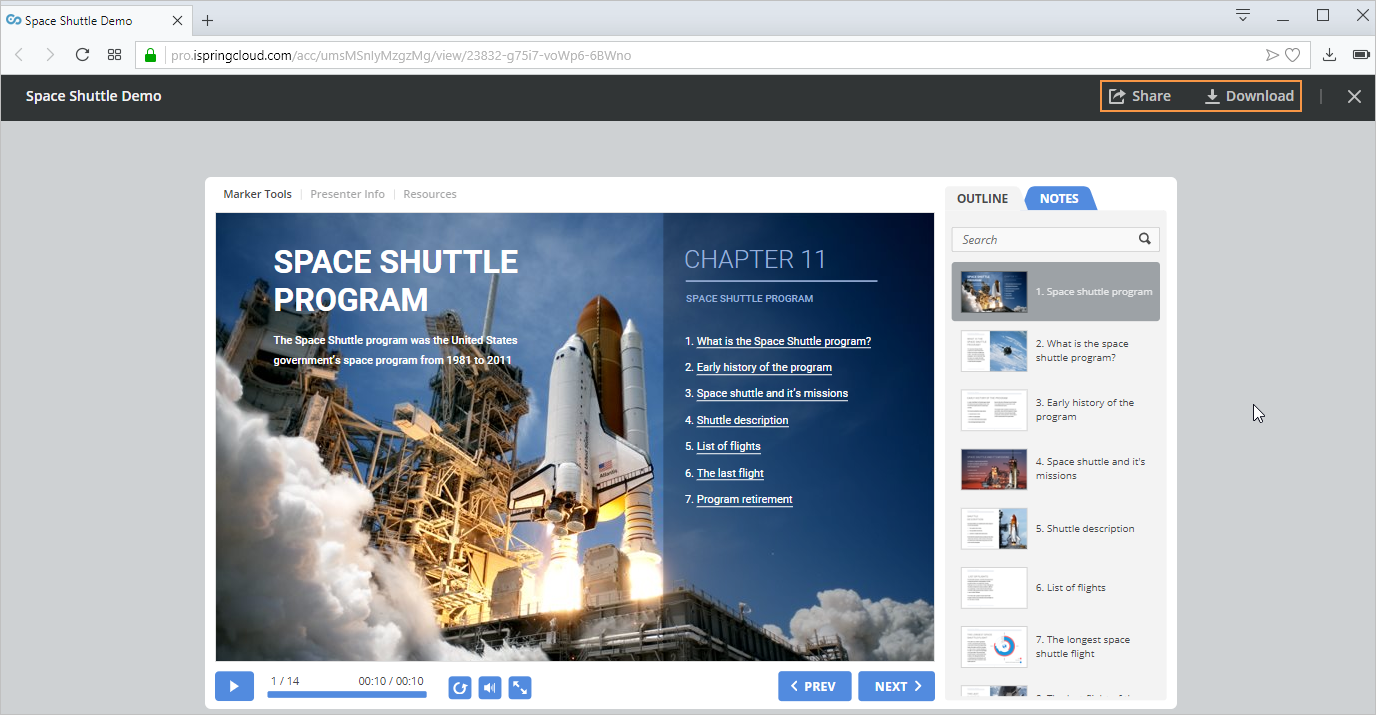This screenshot has width=1376, height=715.
Task: Select outline slide 2 'What is the space shuttle program?'
Action: coord(1056,351)
